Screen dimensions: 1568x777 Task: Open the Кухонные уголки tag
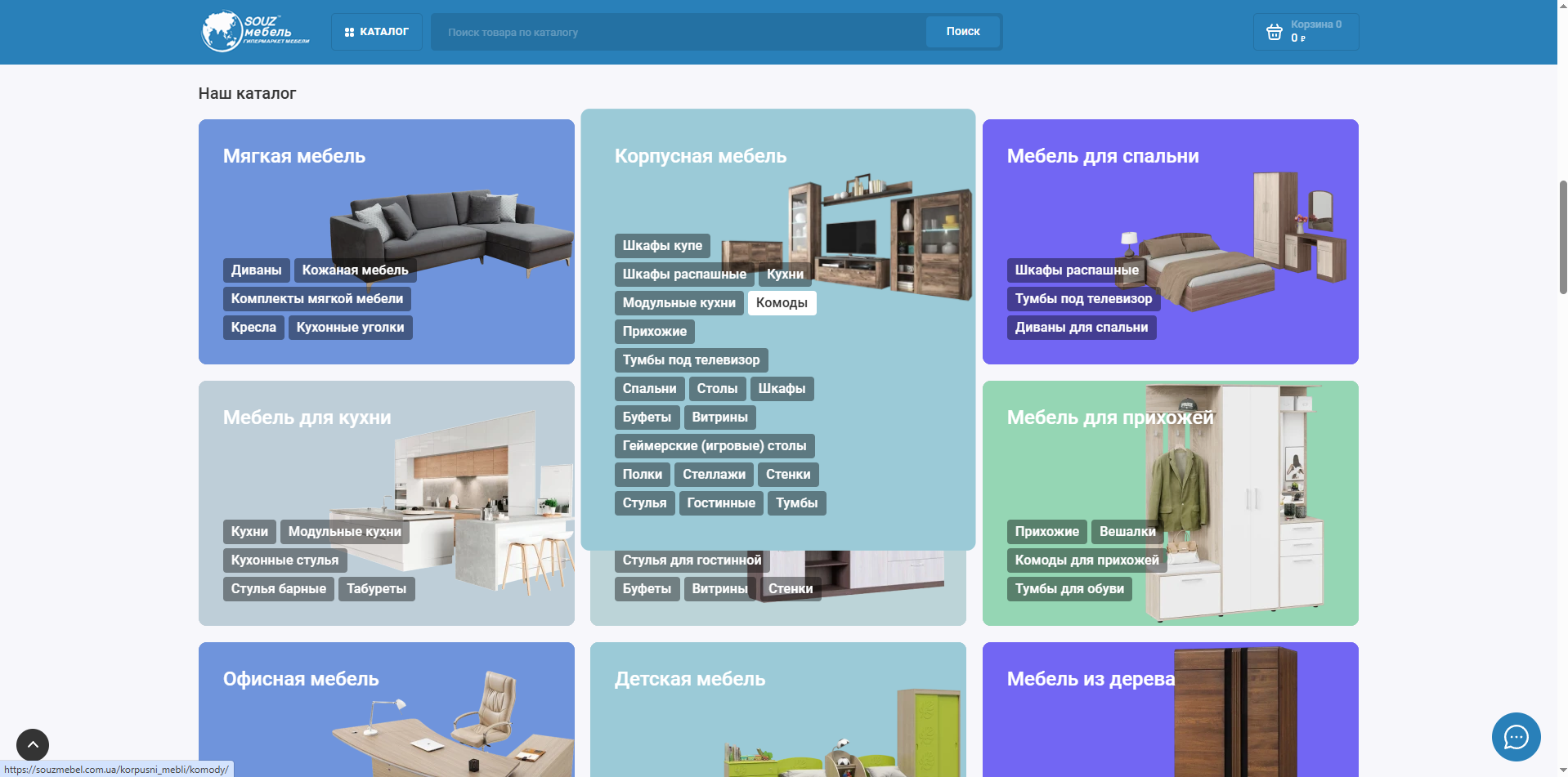click(350, 328)
